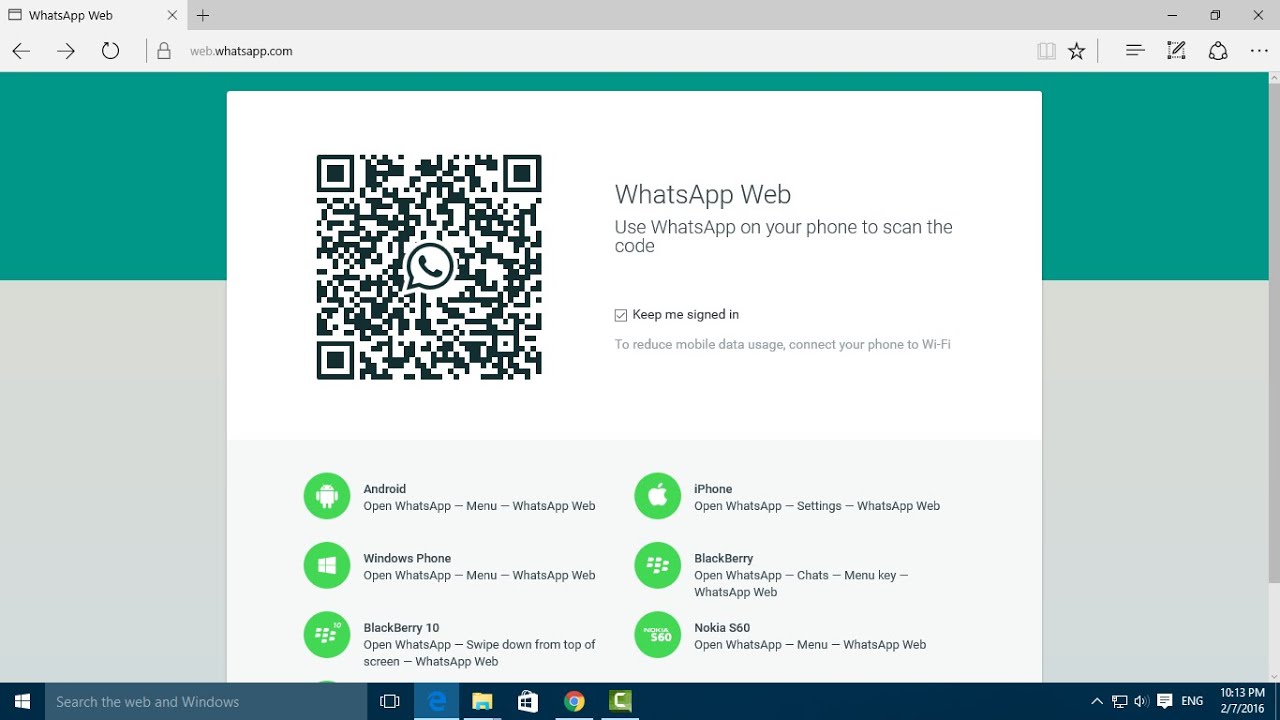The image size is (1280, 720).
Task: Click the reduce mobile data usage hint
Action: (x=782, y=345)
